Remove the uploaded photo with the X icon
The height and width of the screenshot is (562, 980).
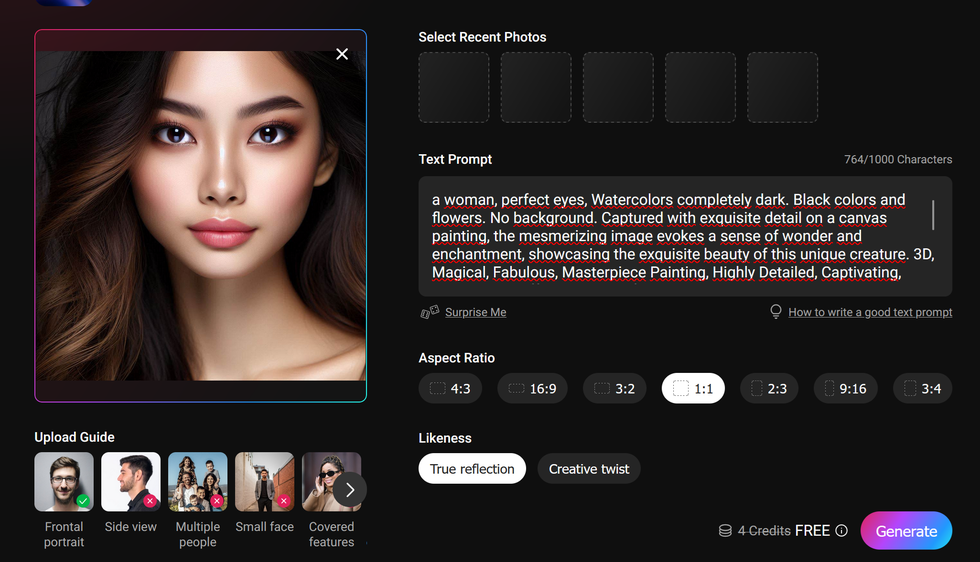pyautogui.click(x=342, y=54)
